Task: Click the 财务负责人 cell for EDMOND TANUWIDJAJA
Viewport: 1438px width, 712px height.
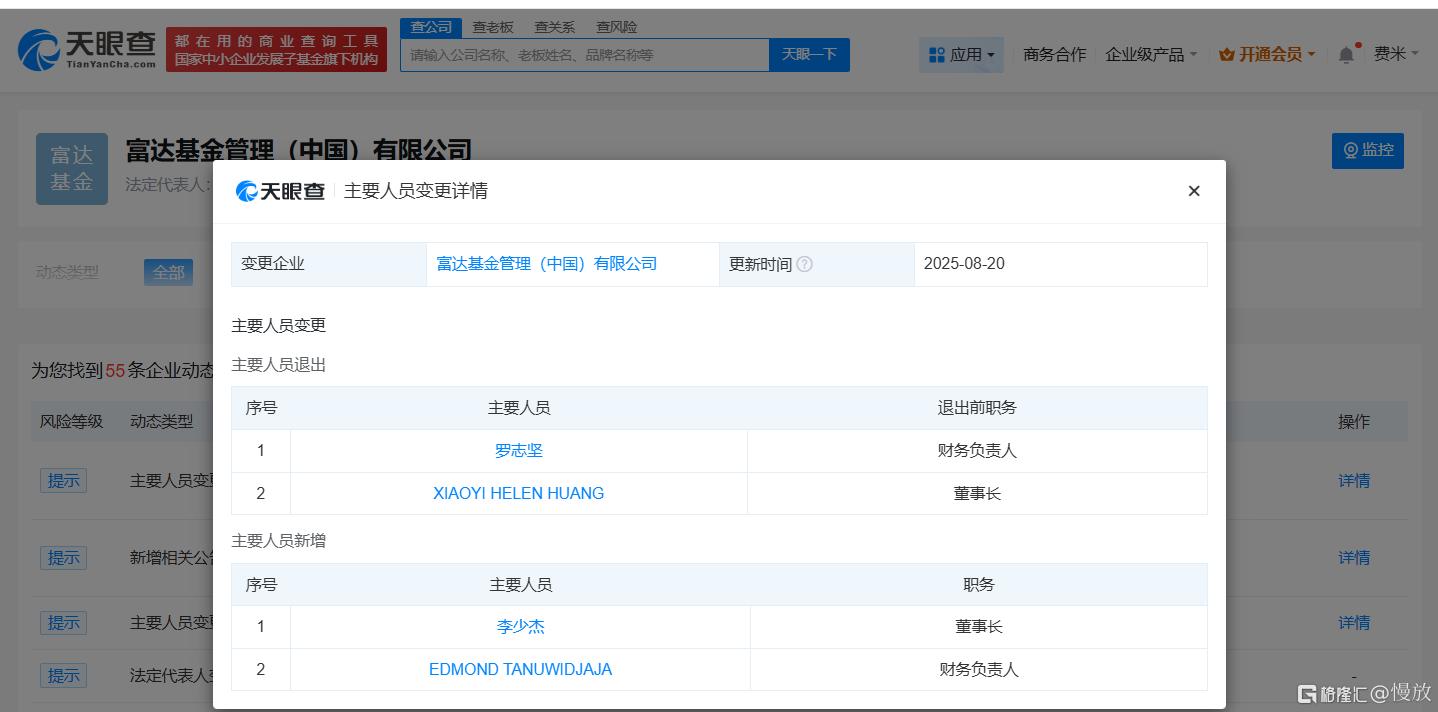Action: 979,670
